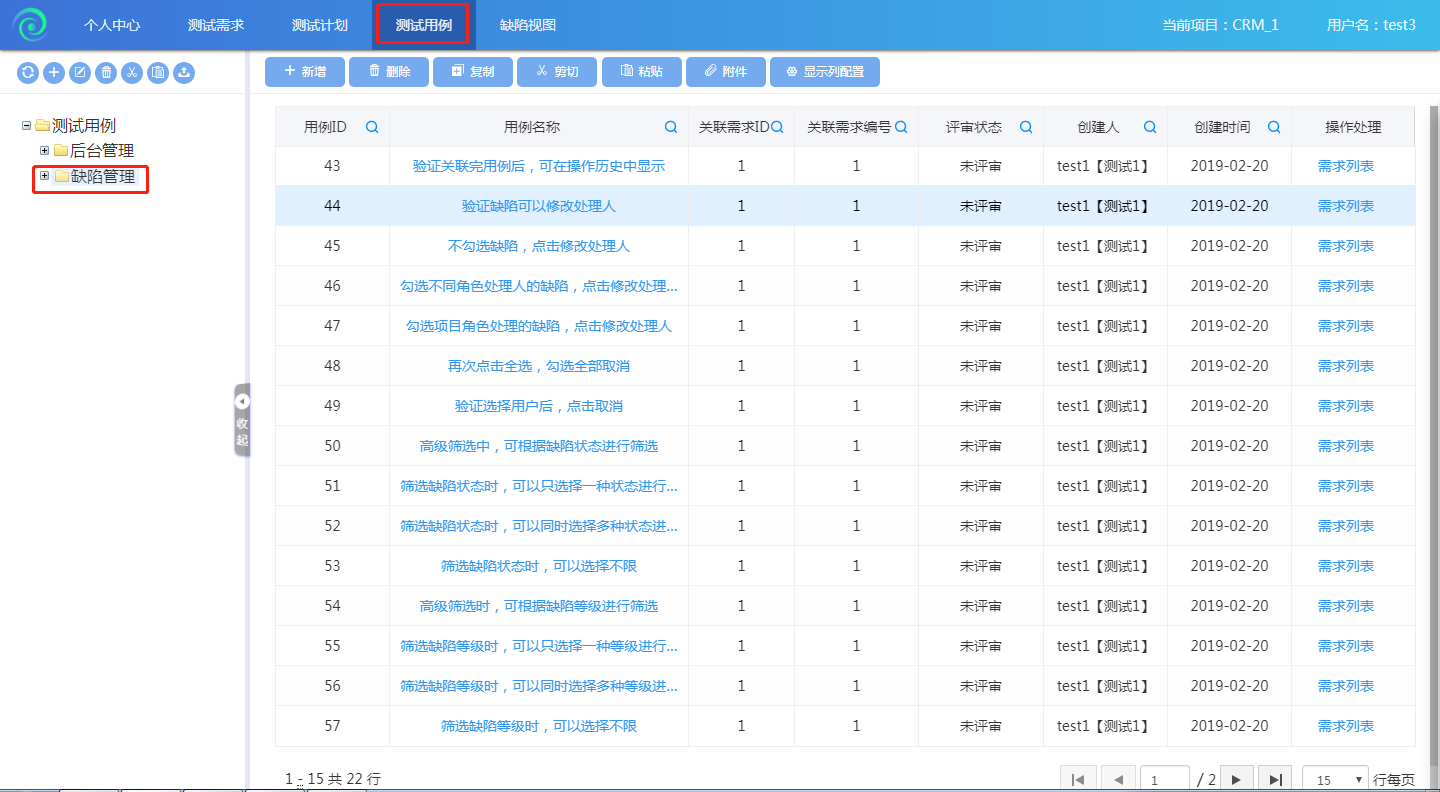
Task: Click the page number input field
Action: pyautogui.click(x=1164, y=780)
